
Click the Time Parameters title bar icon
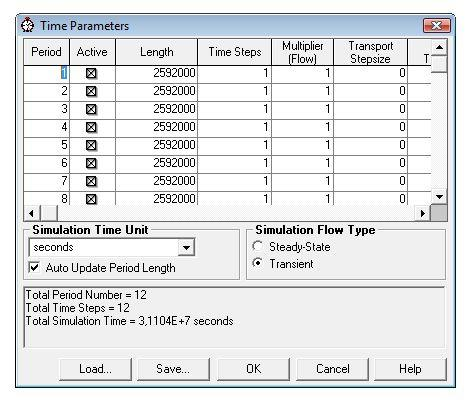click(28, 25)
